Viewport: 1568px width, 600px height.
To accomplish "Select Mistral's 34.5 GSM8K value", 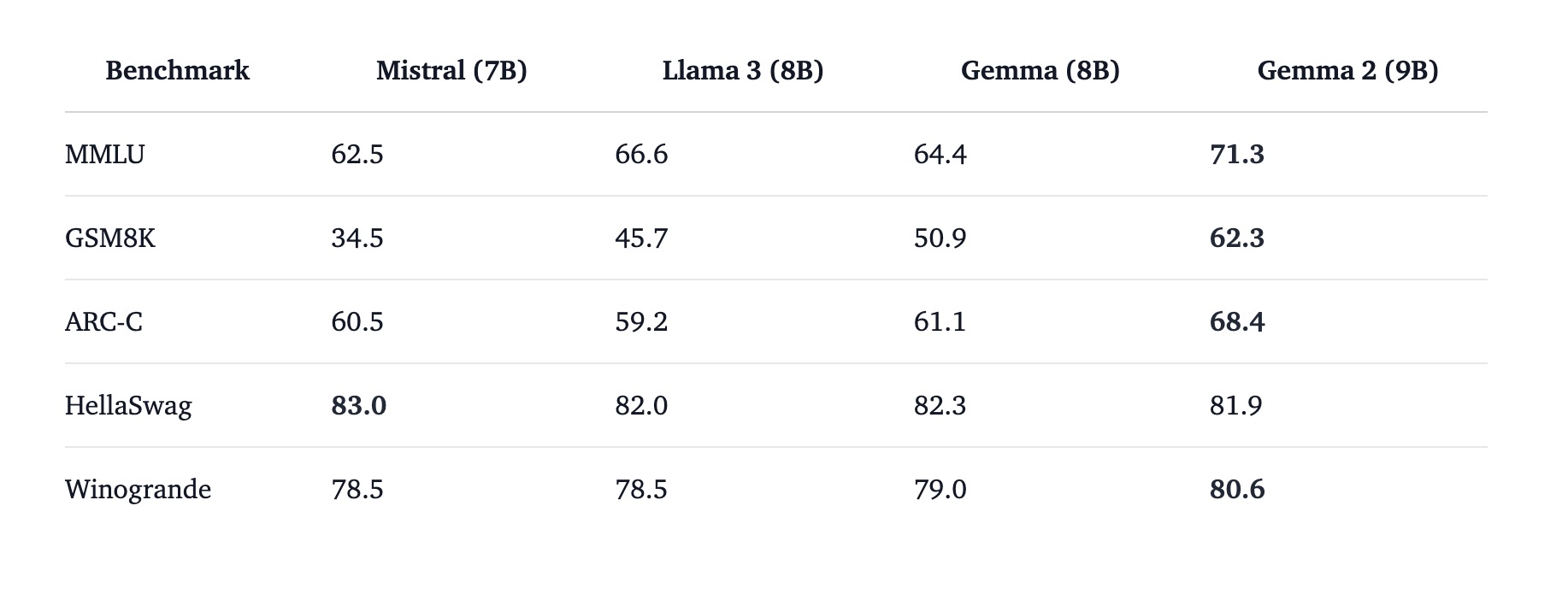I will tap(357, 238).
